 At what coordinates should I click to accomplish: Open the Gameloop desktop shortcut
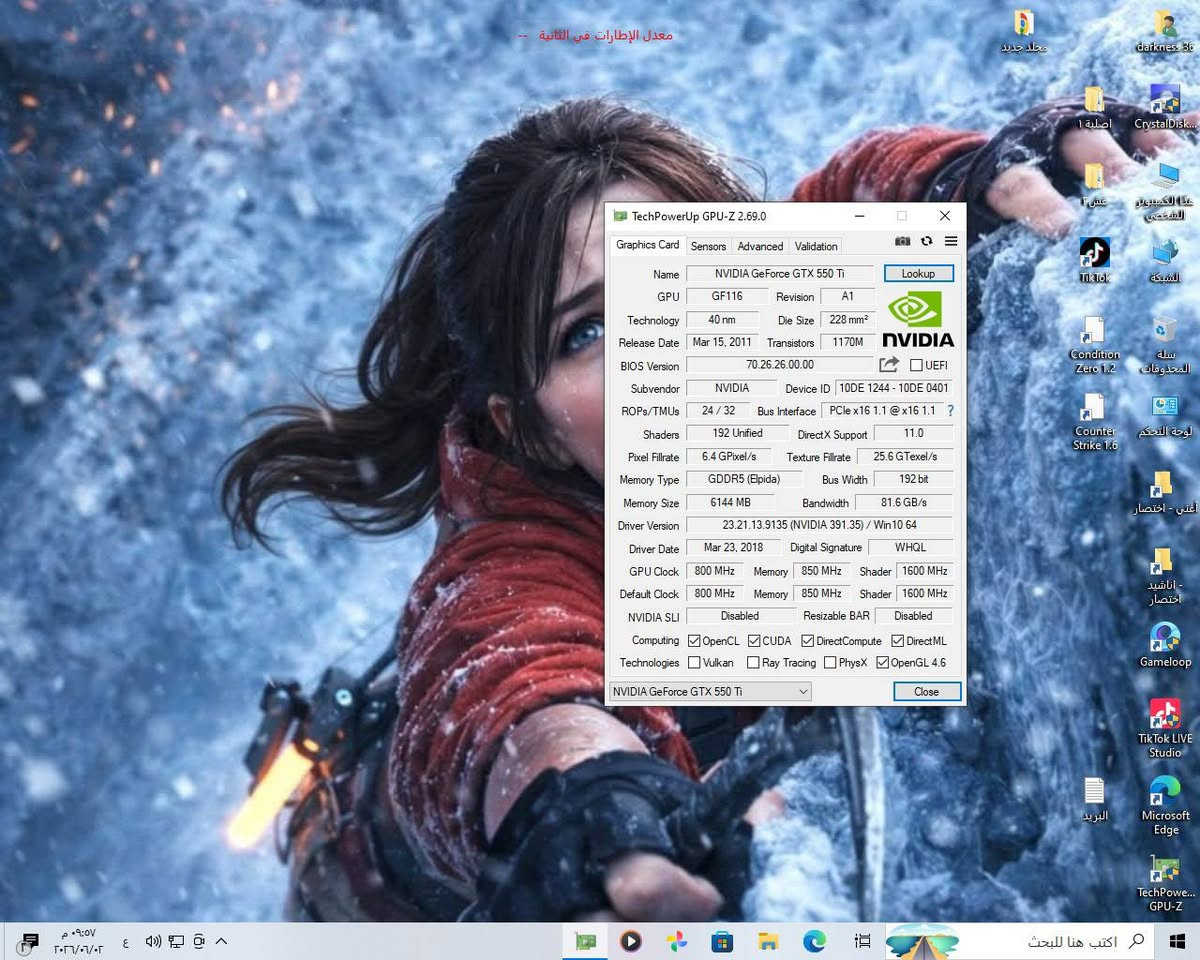(1165, 645)
